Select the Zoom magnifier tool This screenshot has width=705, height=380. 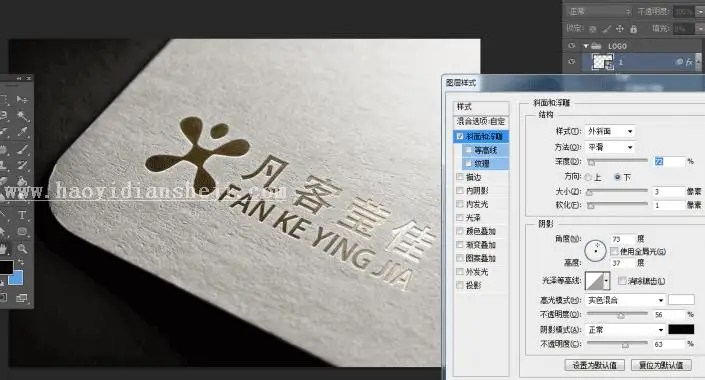tap(22, 248)
